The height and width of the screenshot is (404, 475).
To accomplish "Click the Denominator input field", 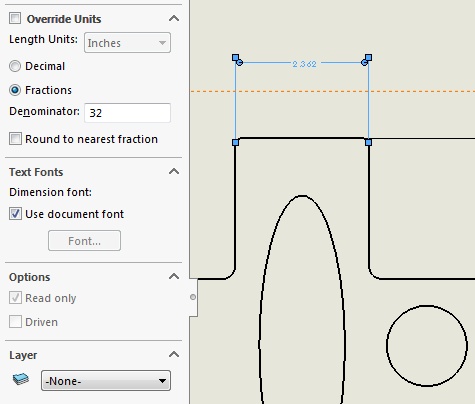I will 127,113.
